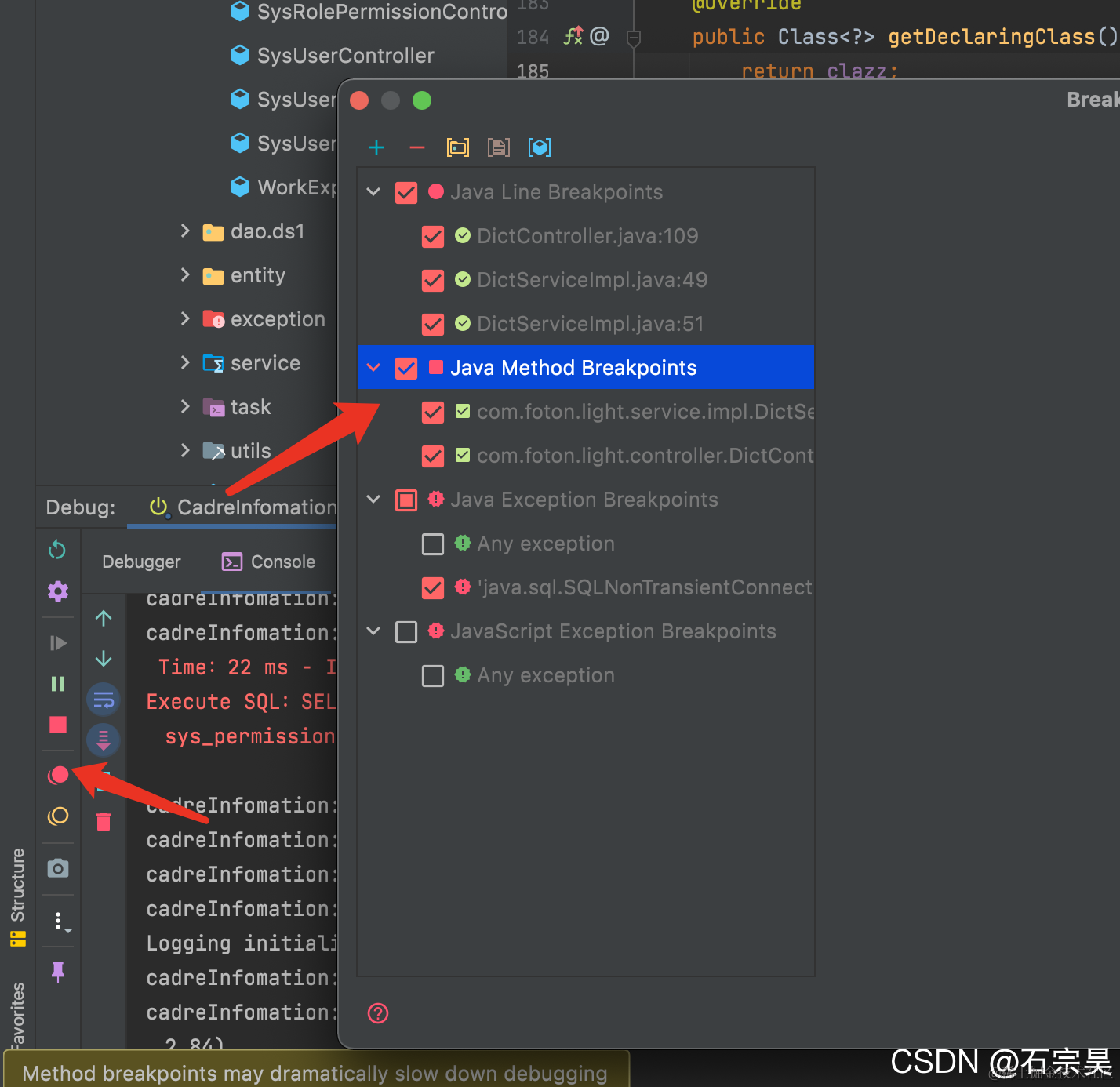Screen dimensions: 1120x1087
Task: Uncheck DictController.java:109 breakpoint
Action: (x=433, y=236)
